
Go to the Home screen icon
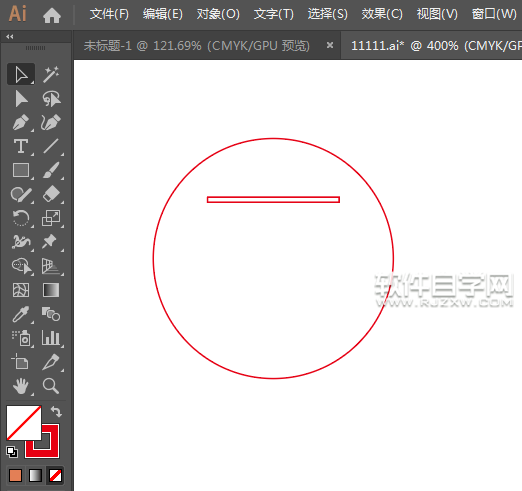(52, 15)
